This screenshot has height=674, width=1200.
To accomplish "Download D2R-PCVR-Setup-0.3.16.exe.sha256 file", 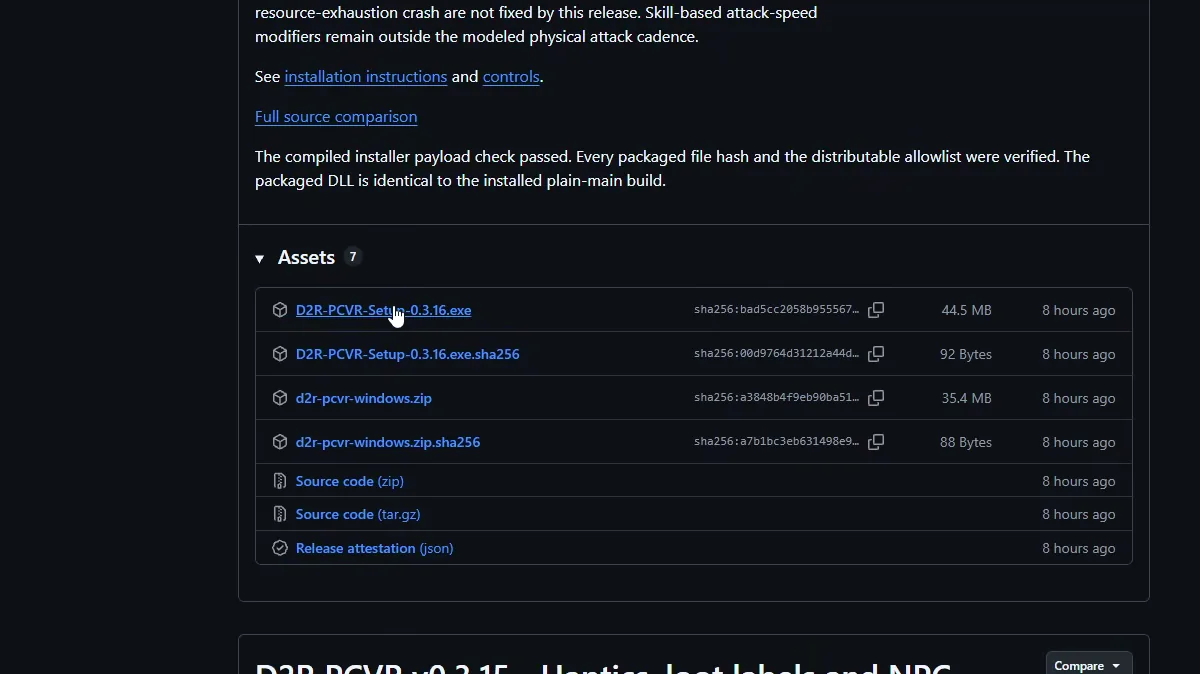I will 407,354.
